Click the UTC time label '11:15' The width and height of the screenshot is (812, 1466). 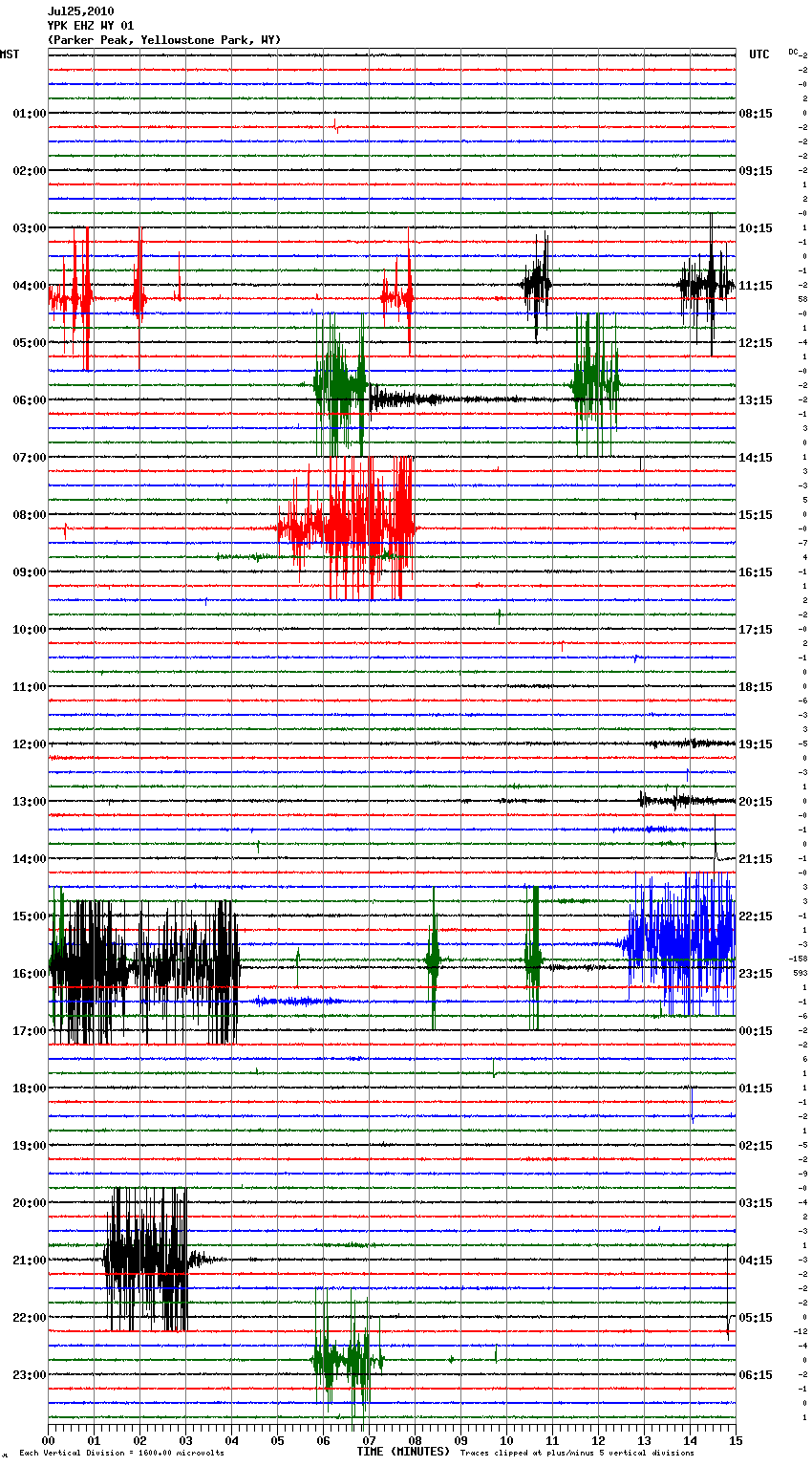point(756,286)
